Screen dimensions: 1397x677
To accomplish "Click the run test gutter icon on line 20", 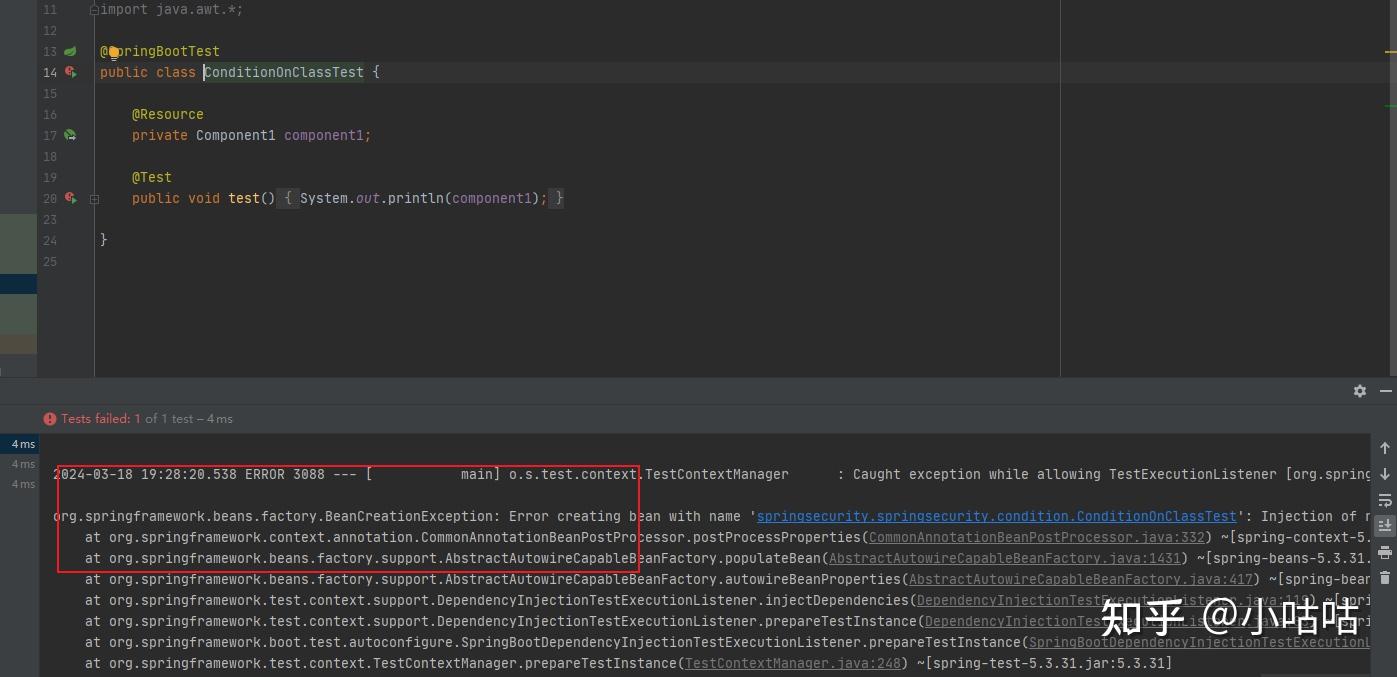I will coord(70,198).
